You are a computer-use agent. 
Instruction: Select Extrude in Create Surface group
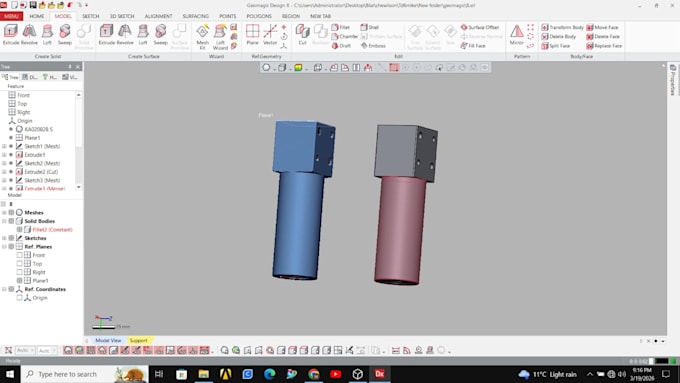(x=106, y=34)
